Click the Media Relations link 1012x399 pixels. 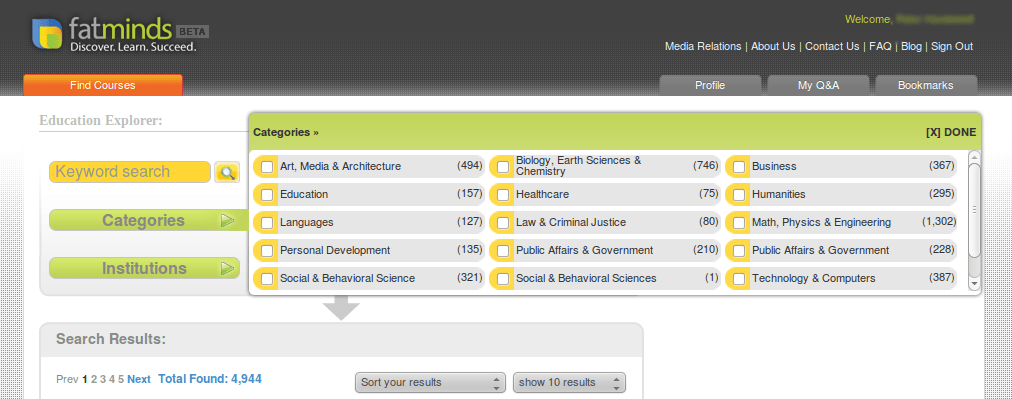[x=703, y=46]
